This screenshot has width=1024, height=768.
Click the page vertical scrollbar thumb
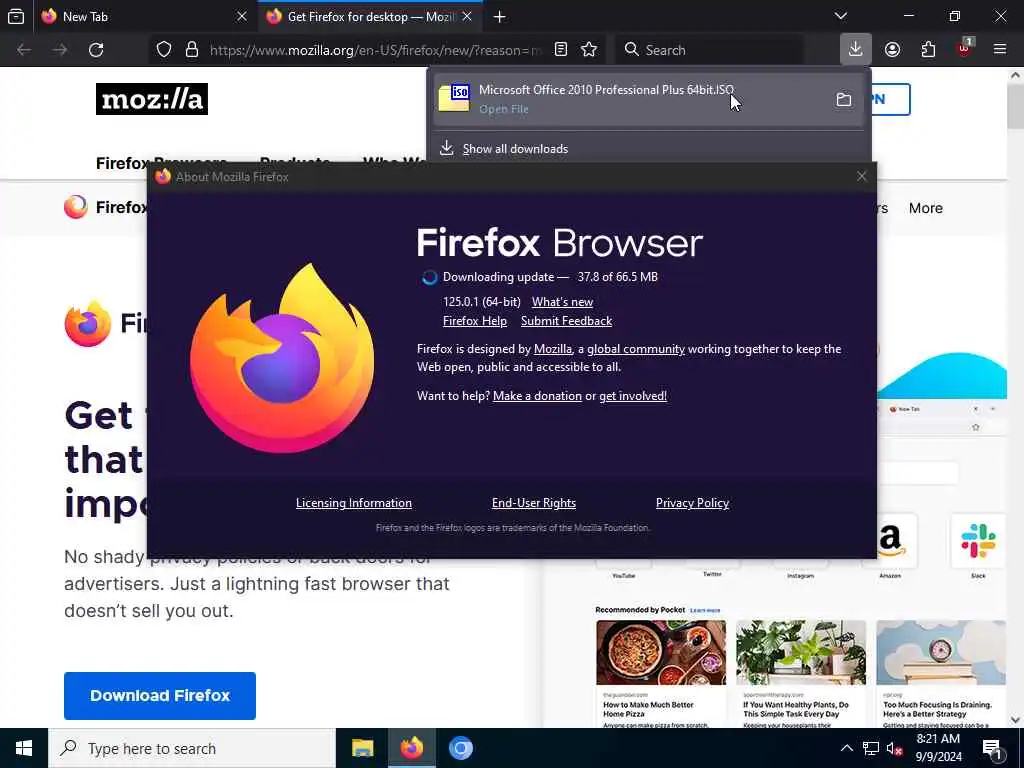pos(1015,106)
